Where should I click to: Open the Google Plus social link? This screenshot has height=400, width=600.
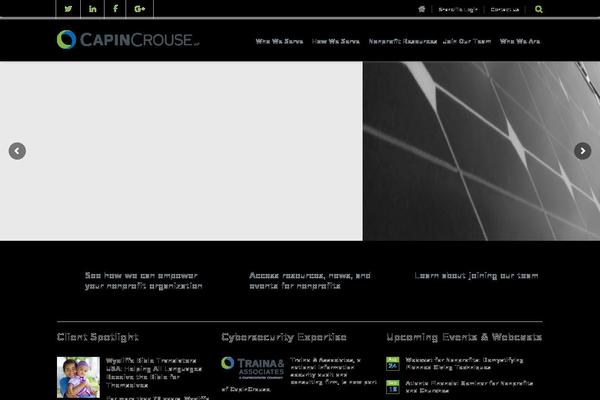(140, 9)
